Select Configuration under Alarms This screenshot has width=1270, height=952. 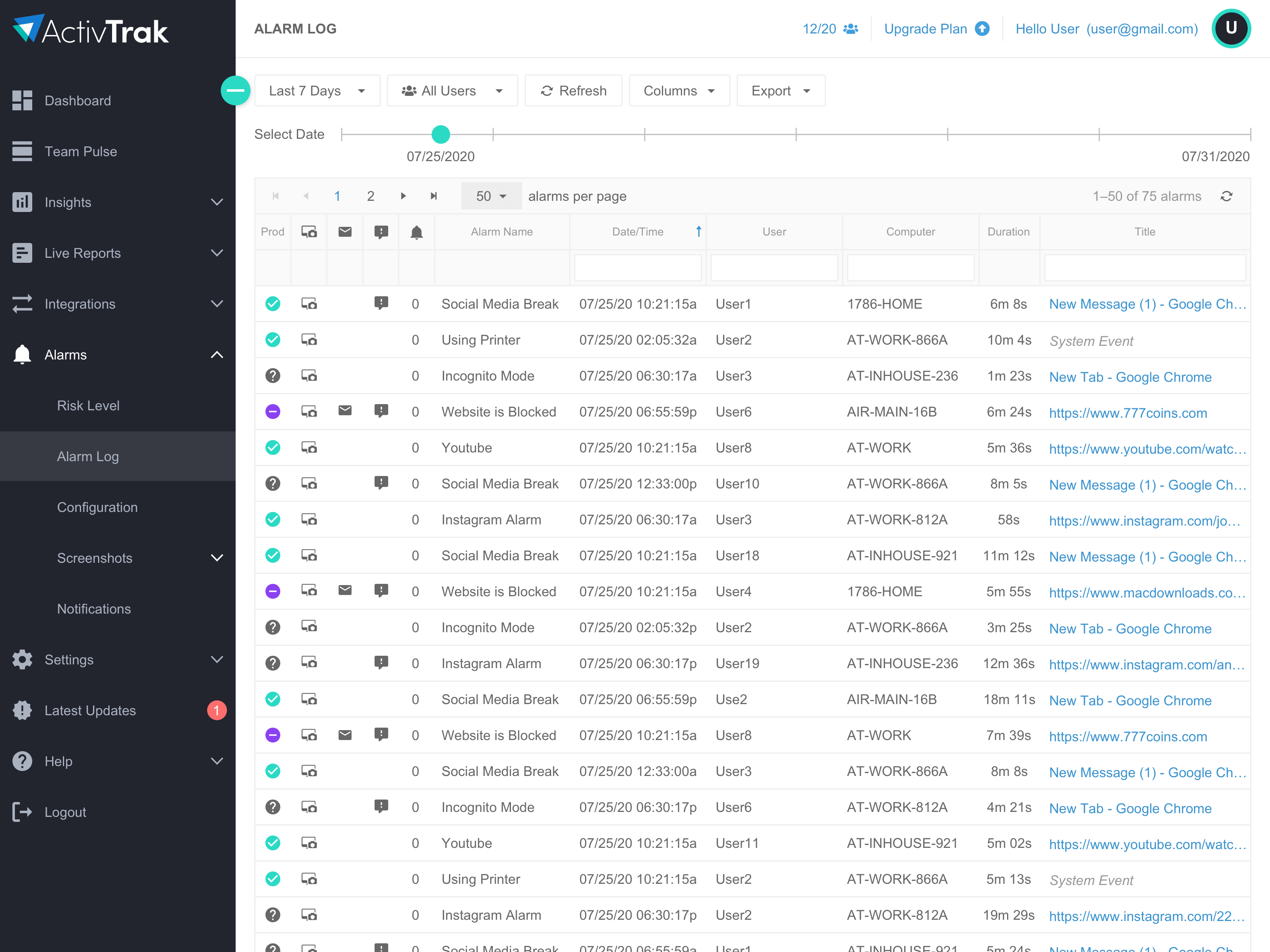pyautogui.click(x=97, y=507)
